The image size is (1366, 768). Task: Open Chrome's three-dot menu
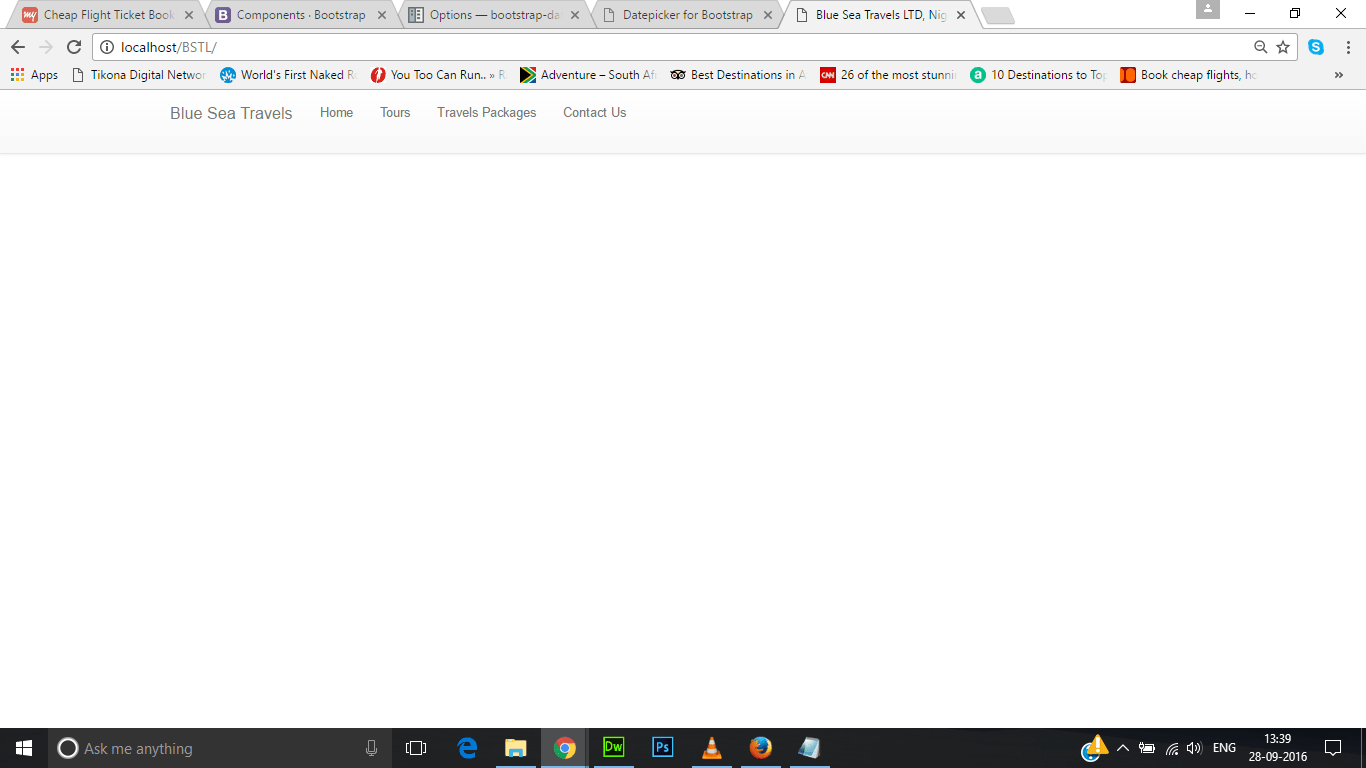pyautogui.click(x=1348, y=47)
